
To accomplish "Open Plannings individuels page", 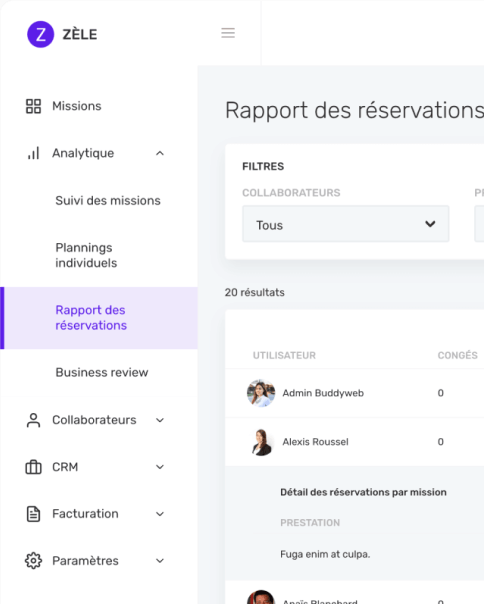I will [86, 255].
